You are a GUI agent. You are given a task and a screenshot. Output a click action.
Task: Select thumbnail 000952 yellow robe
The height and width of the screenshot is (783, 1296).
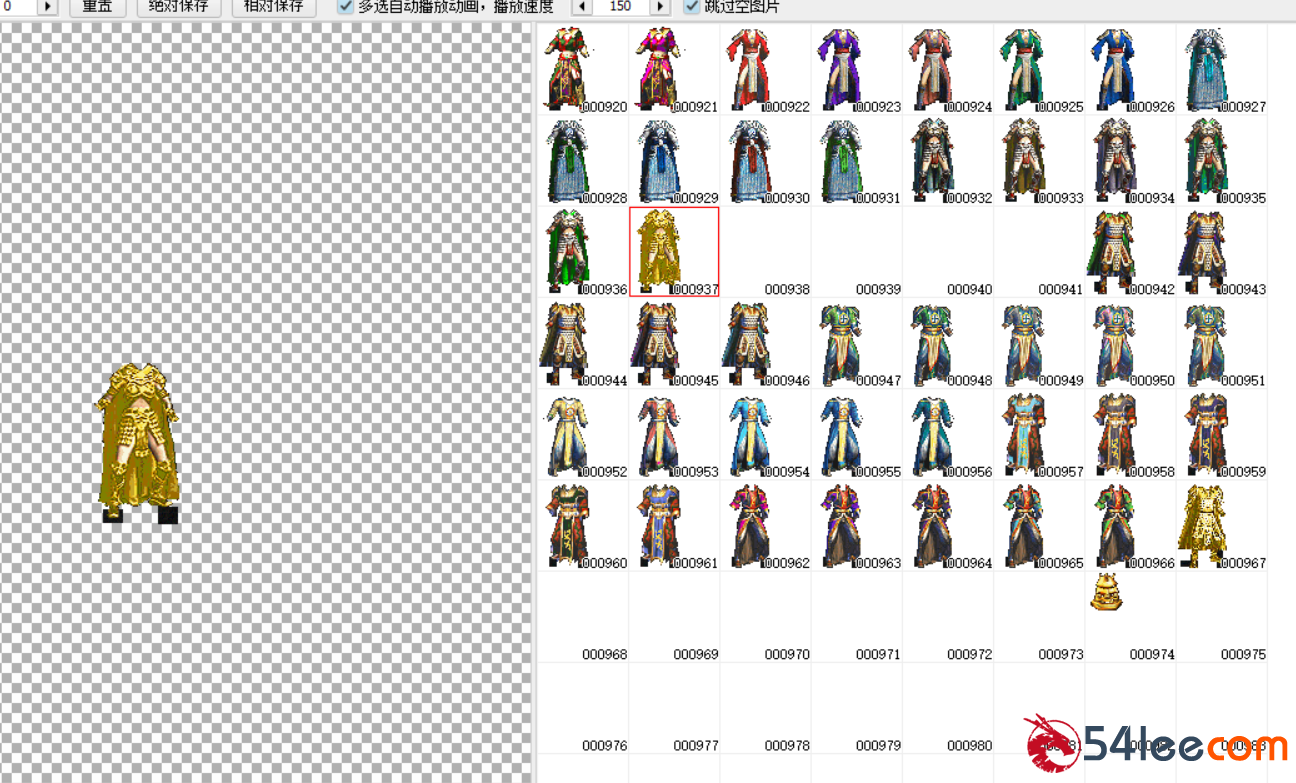pos(584,434)
